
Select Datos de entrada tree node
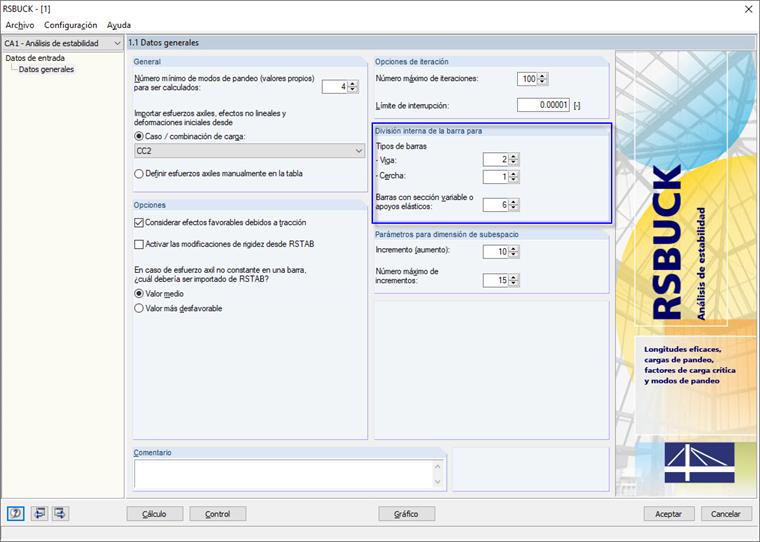35,58
